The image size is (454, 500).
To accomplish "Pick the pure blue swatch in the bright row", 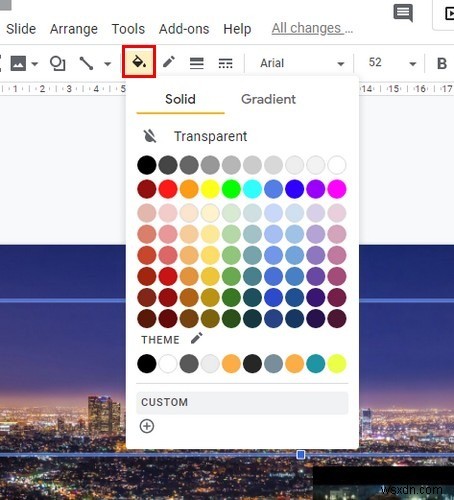I will coord(295,189).
